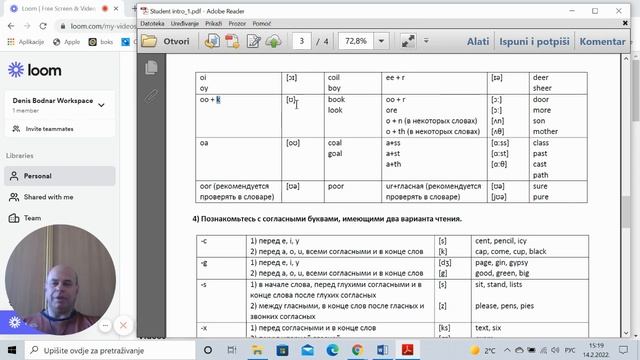Open the Windows Start menu
The image size is (640, 360).
click(x=12, y=350)
